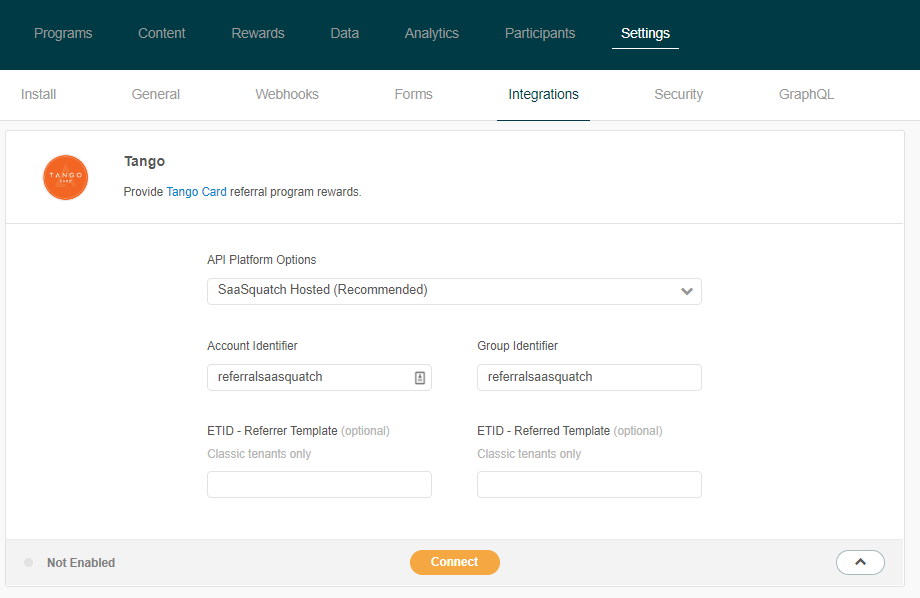Select the General settings tab
Viewport: 920px width, 598px height.
pyautogui.click(x=156, y=95)
